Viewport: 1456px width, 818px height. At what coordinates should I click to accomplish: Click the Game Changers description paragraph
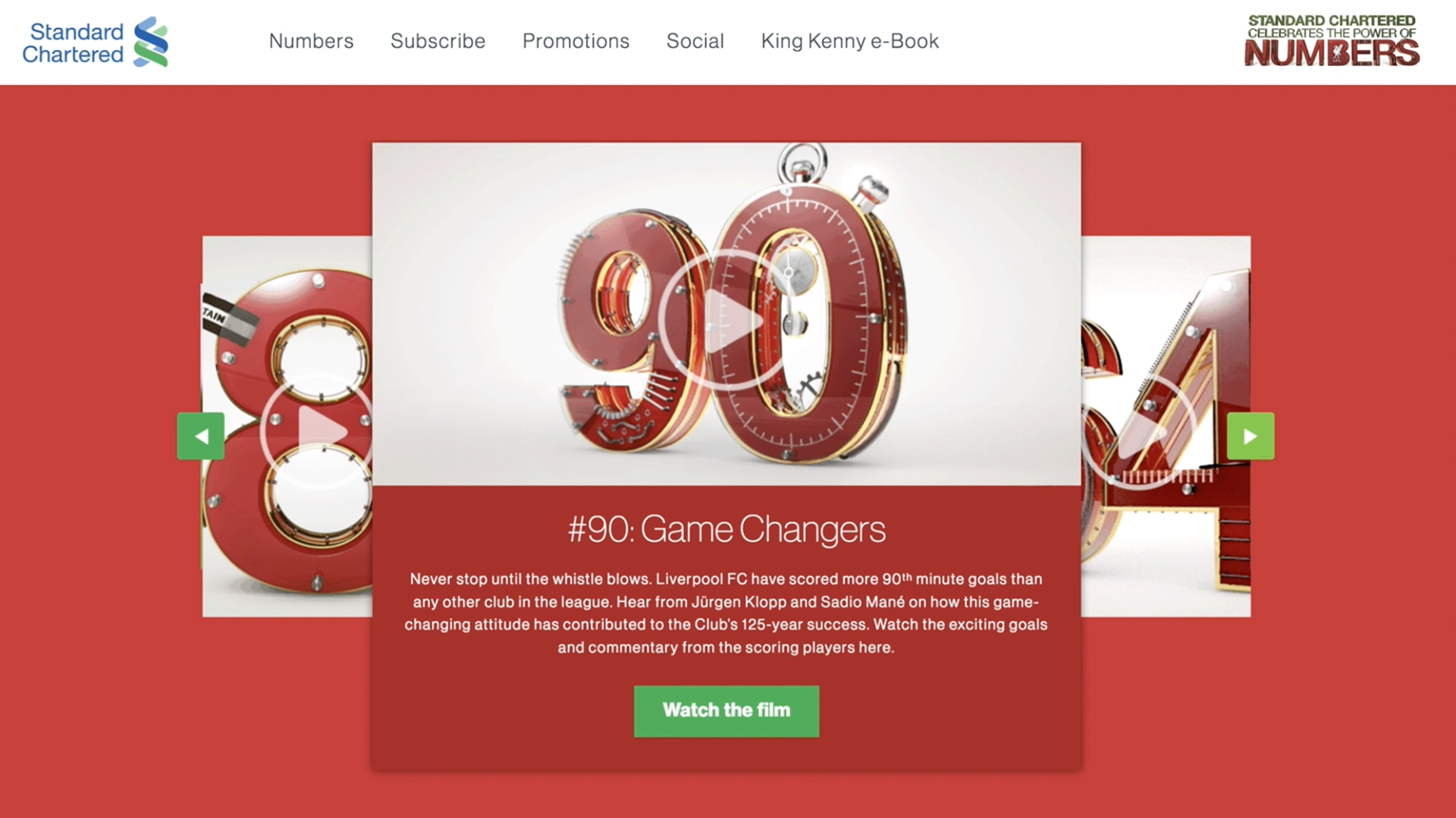pos(726,613)
